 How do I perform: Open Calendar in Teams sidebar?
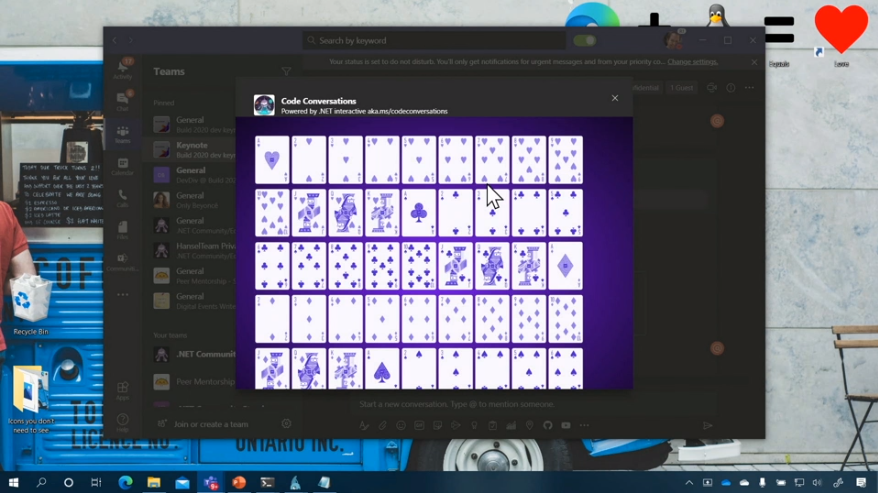point(123,166)
